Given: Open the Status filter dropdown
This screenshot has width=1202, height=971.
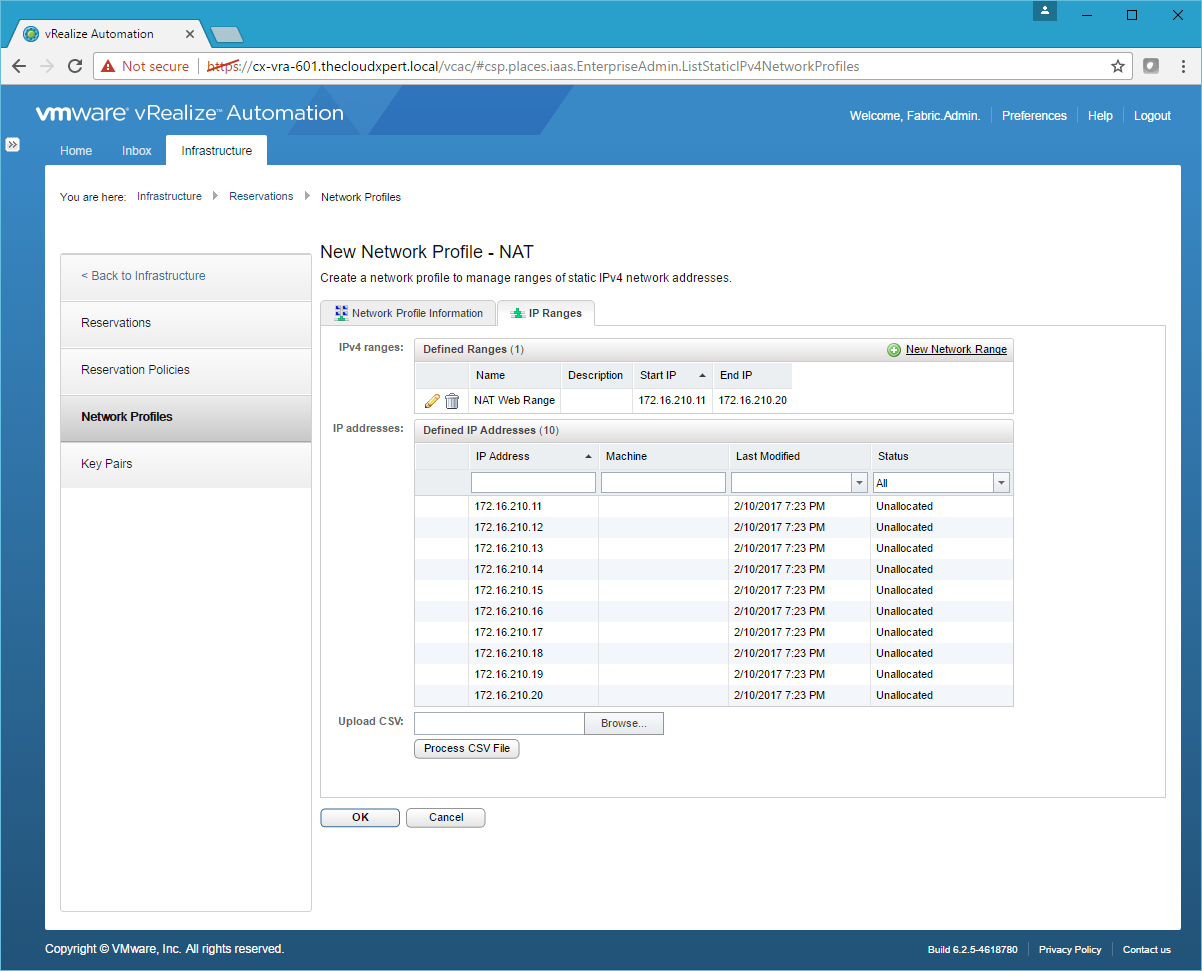Looking at the screenshot, I should 1001,483.
